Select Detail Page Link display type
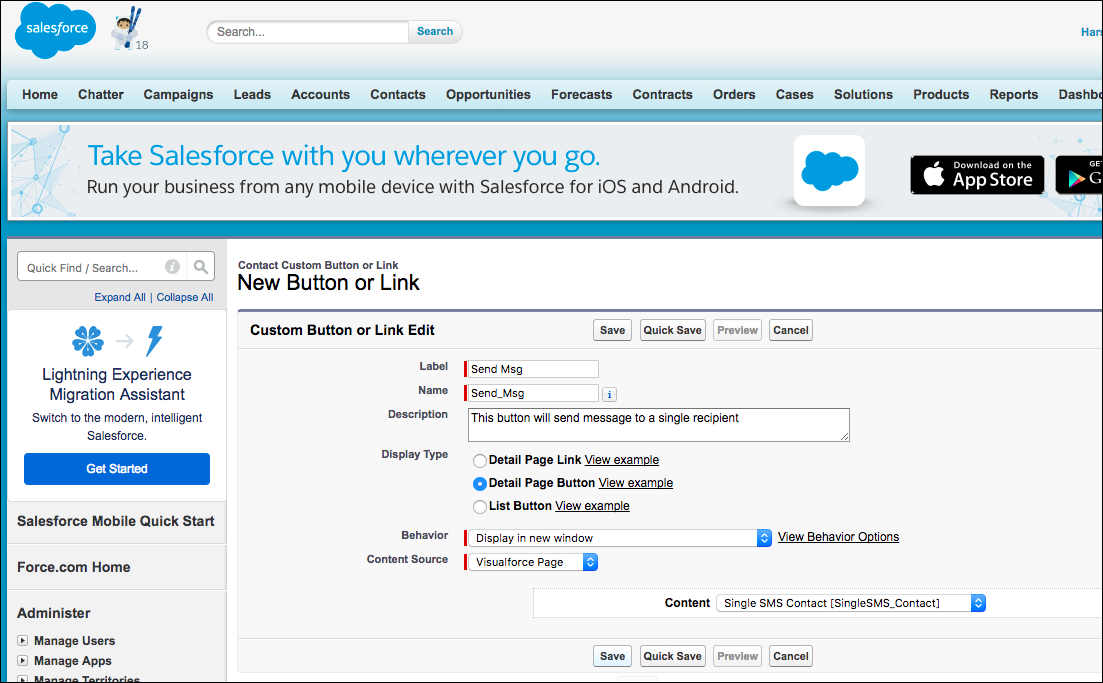The width and height of the screenshot is (1103, 683). (480, 461)
